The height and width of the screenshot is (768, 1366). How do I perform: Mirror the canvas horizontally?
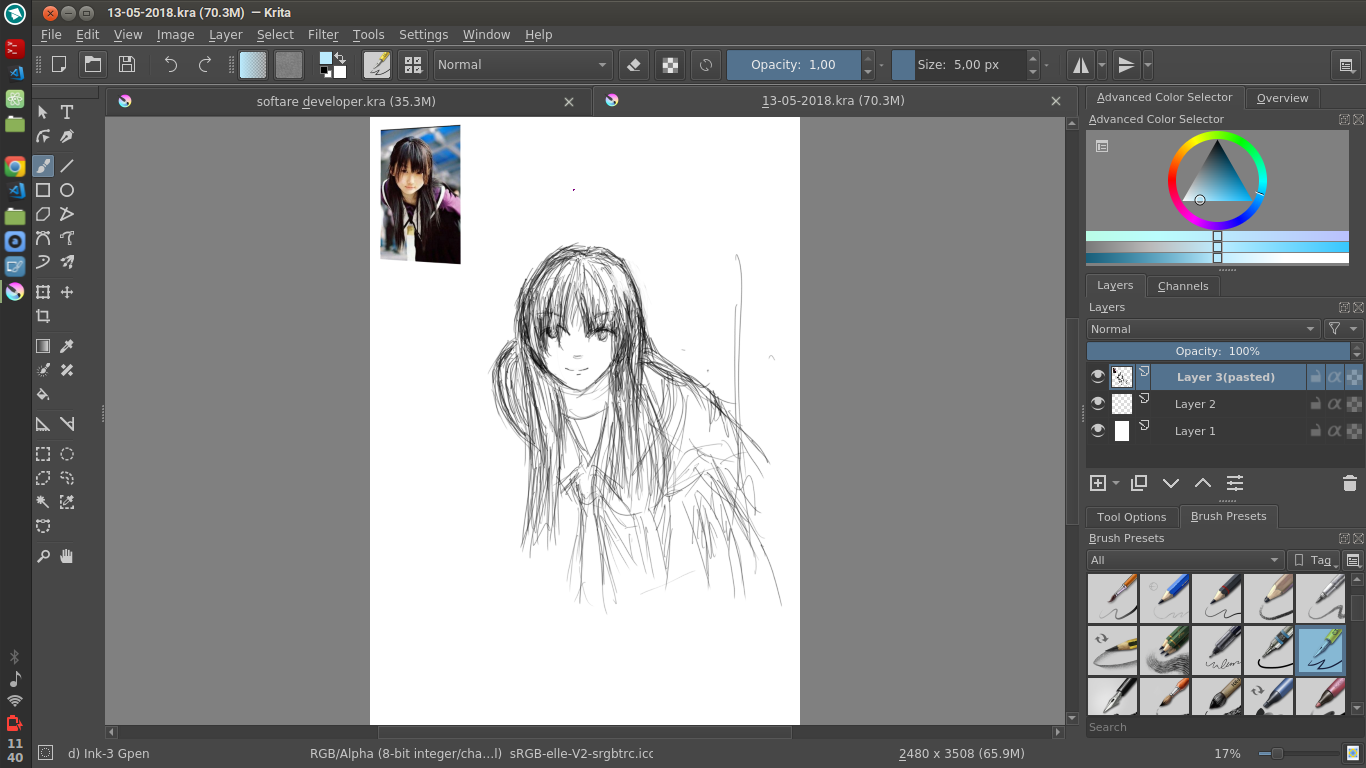click(x=1080, y=64)
